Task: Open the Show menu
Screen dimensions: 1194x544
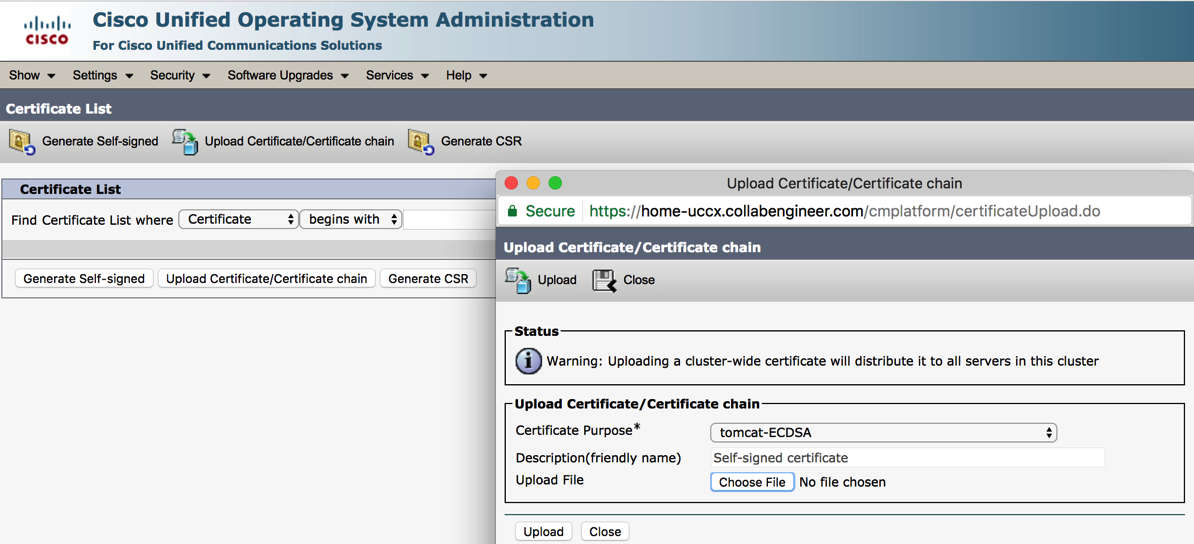Action: (32, 75)
